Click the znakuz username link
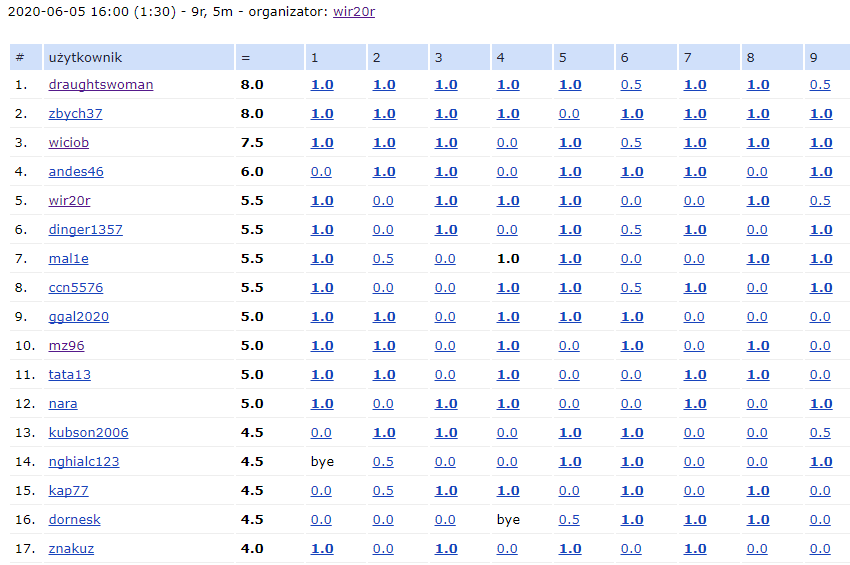This screenshot has width=850, height=565. pos(71,549)
